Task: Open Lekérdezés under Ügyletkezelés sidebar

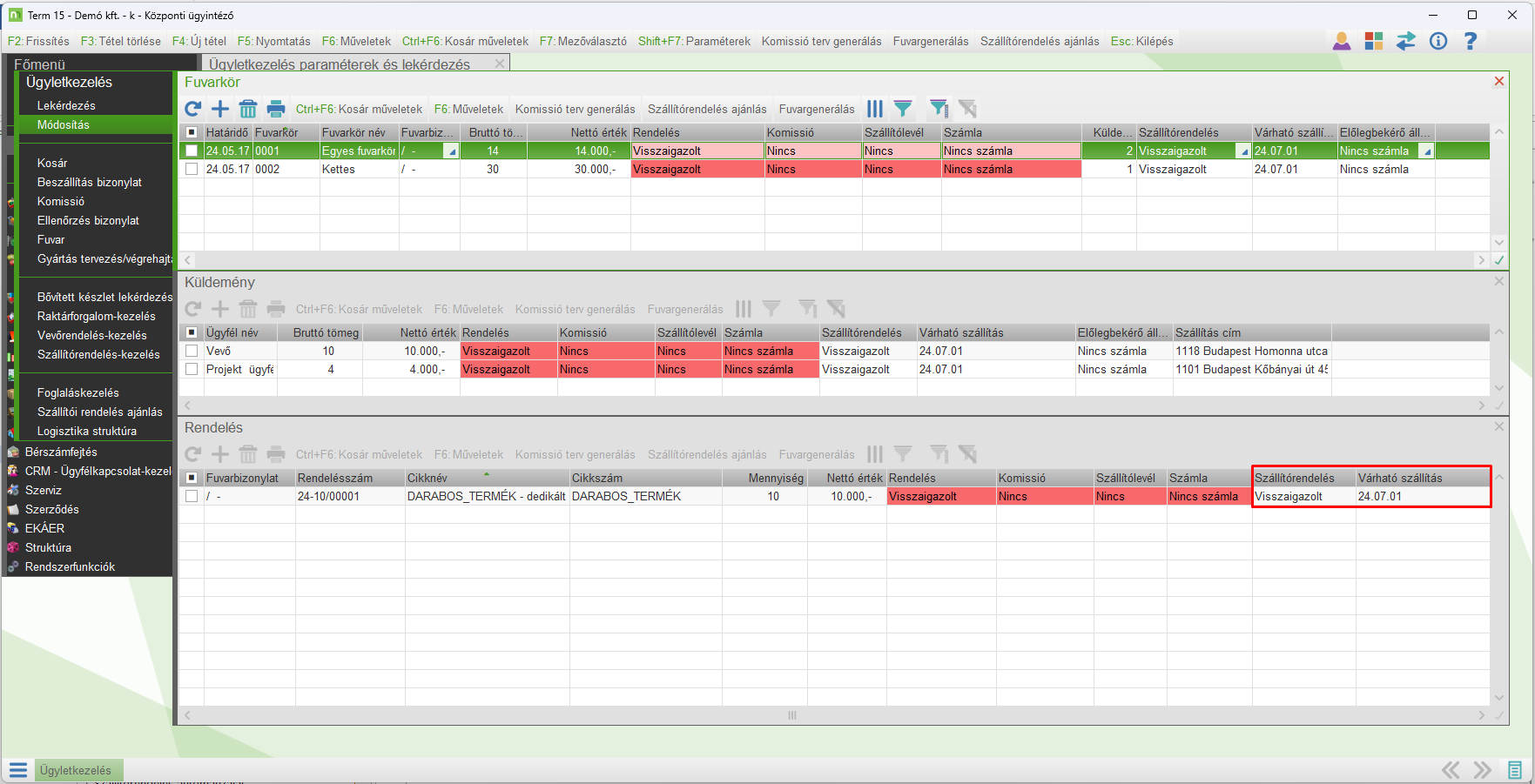Action: 66,105
